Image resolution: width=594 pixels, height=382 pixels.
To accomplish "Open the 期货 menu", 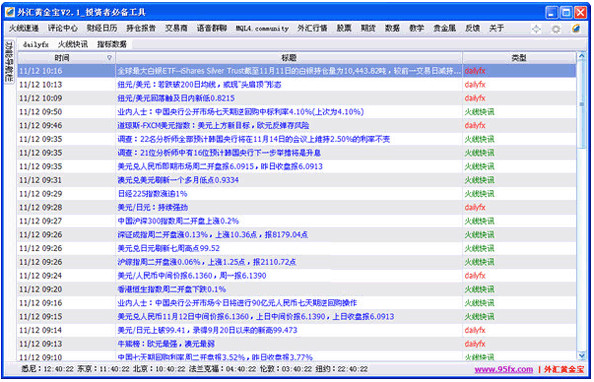I will point(368,28).
